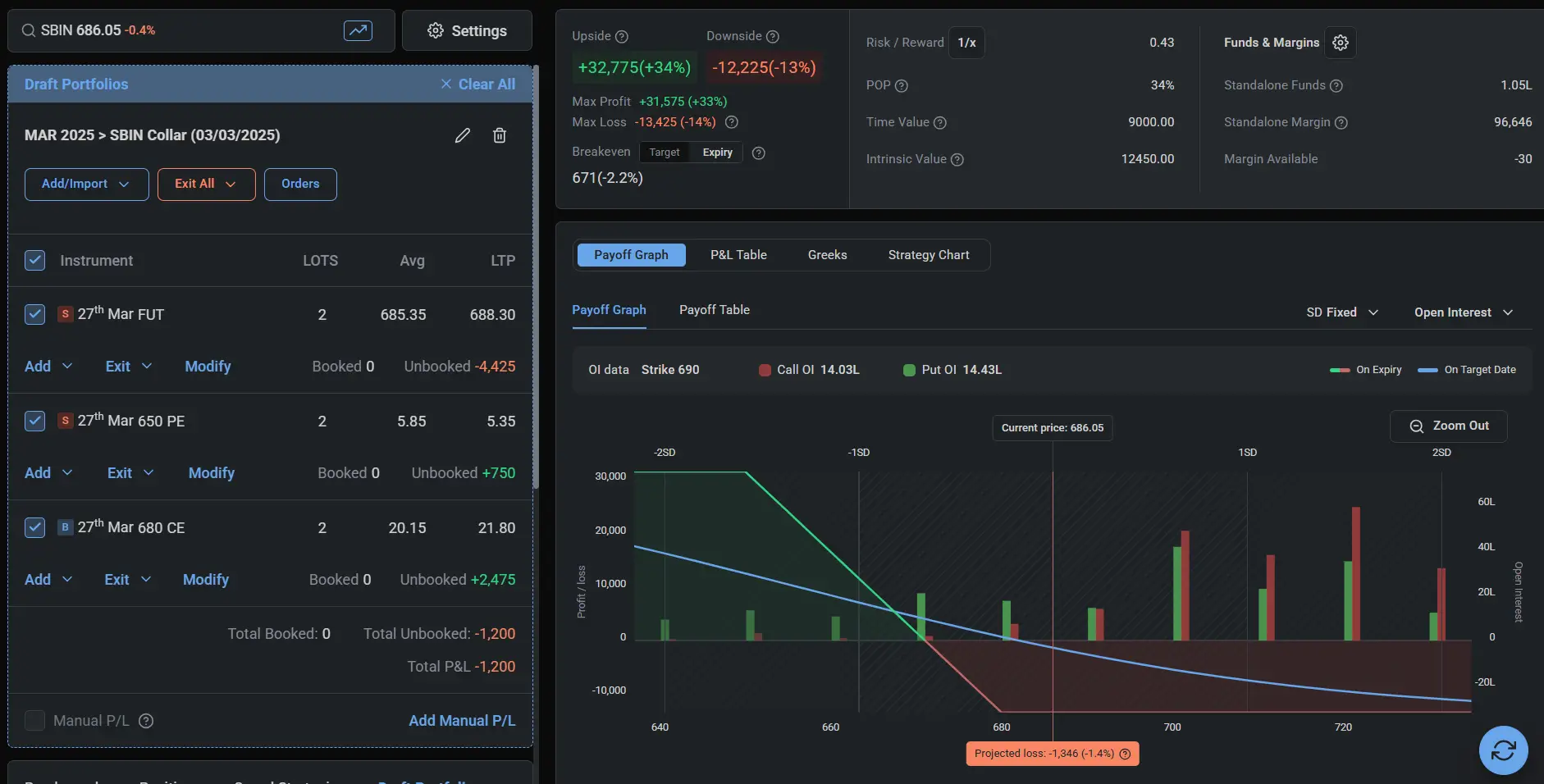This screenshot has width=1544, height=784.
Task: Show help for Max Loss
Action: (x=732, y=122)
